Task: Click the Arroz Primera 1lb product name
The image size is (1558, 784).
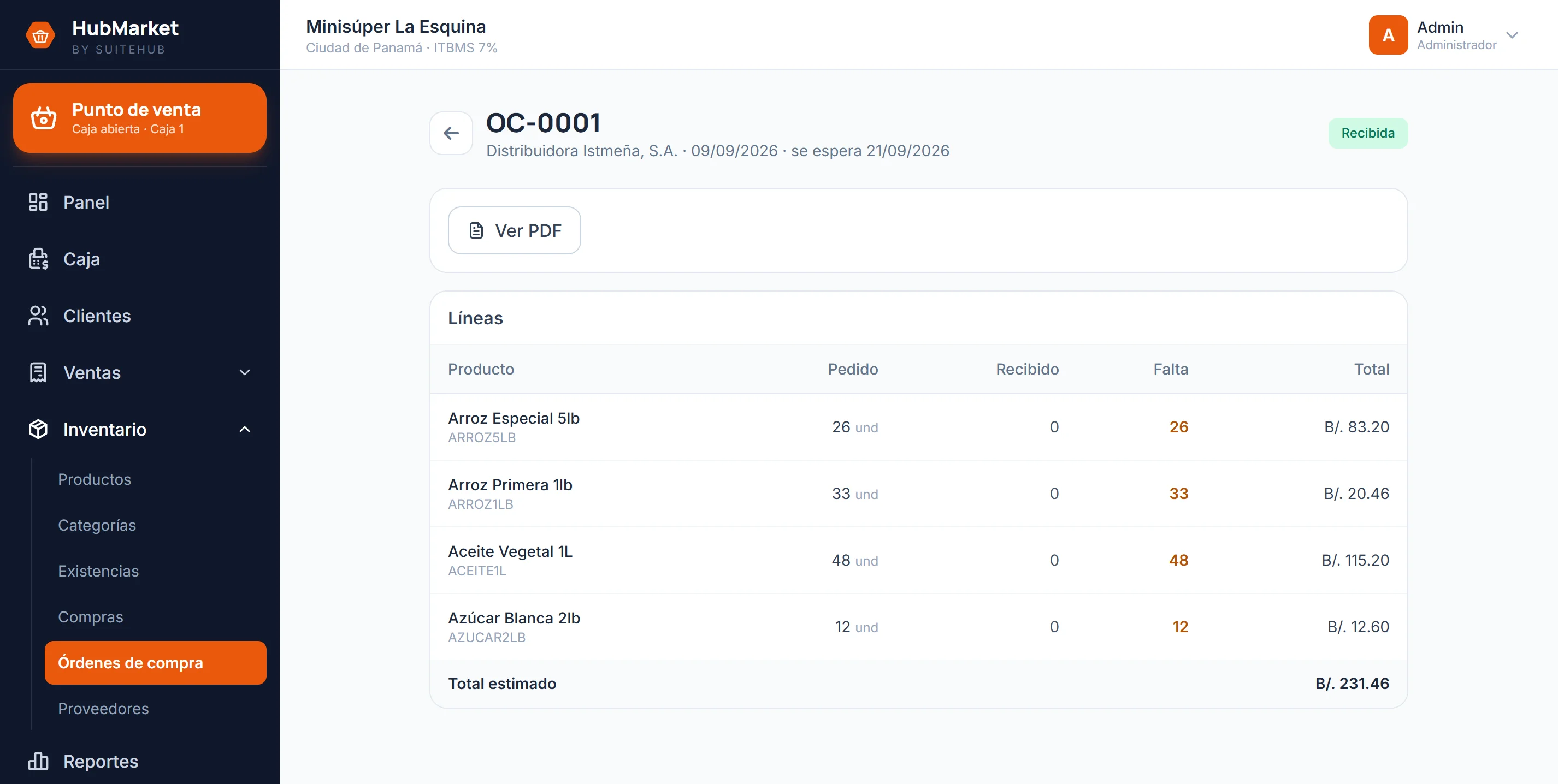Action: click(x=510, y=485)
